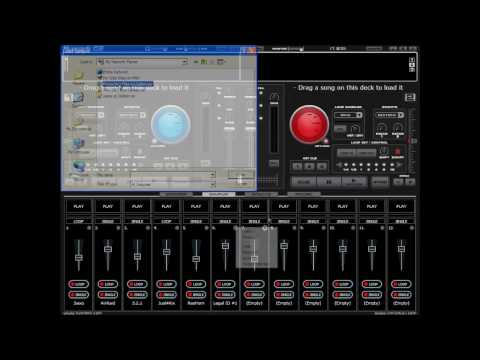Click volume fader handle of sampler slot 5
This screenshot has width=480, height=360.
(196, 259)
